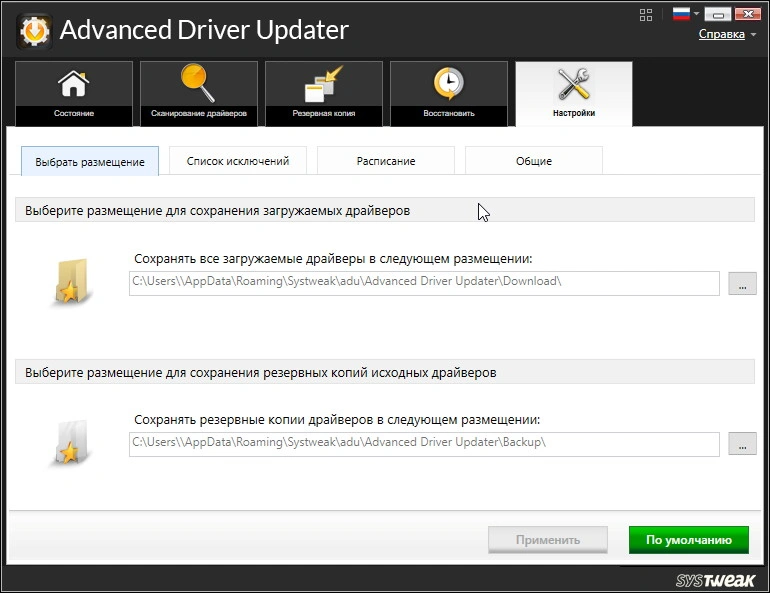This screenshot has width=770, height=593.
Task: Click the Advanced Driver Updater logo icon
Action: 34,31
